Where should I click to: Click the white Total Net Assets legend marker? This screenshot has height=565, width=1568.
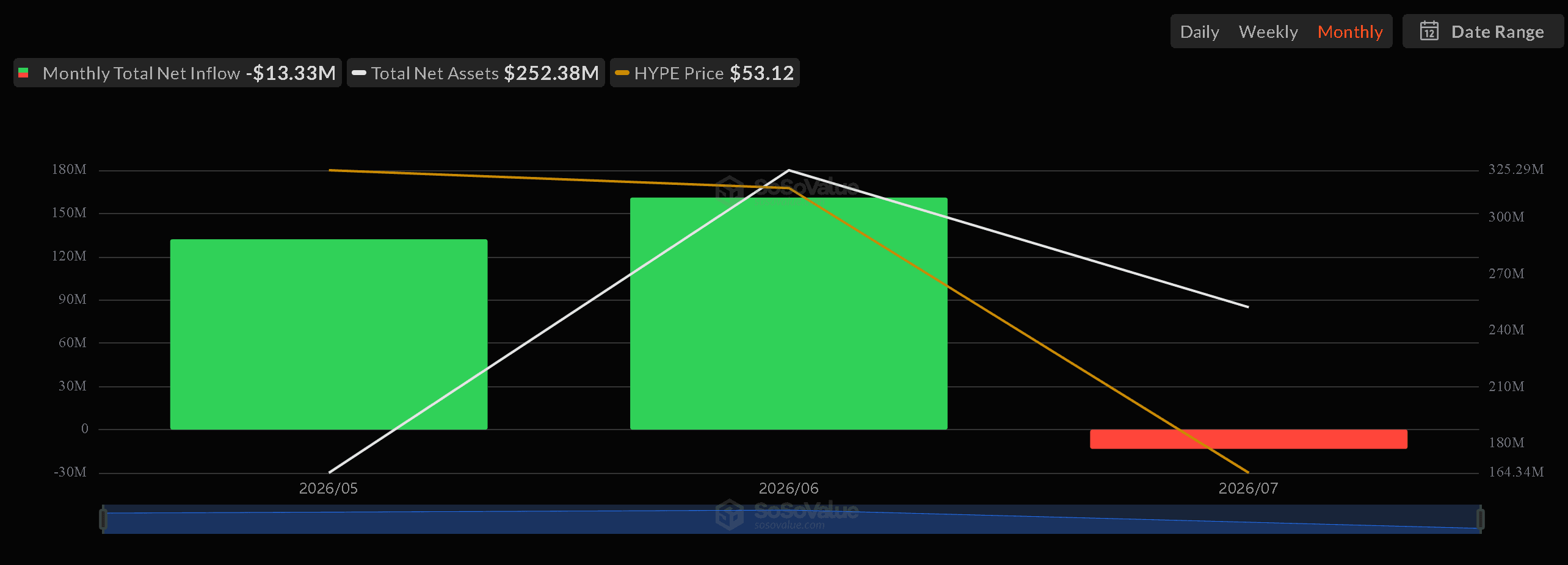359,73
